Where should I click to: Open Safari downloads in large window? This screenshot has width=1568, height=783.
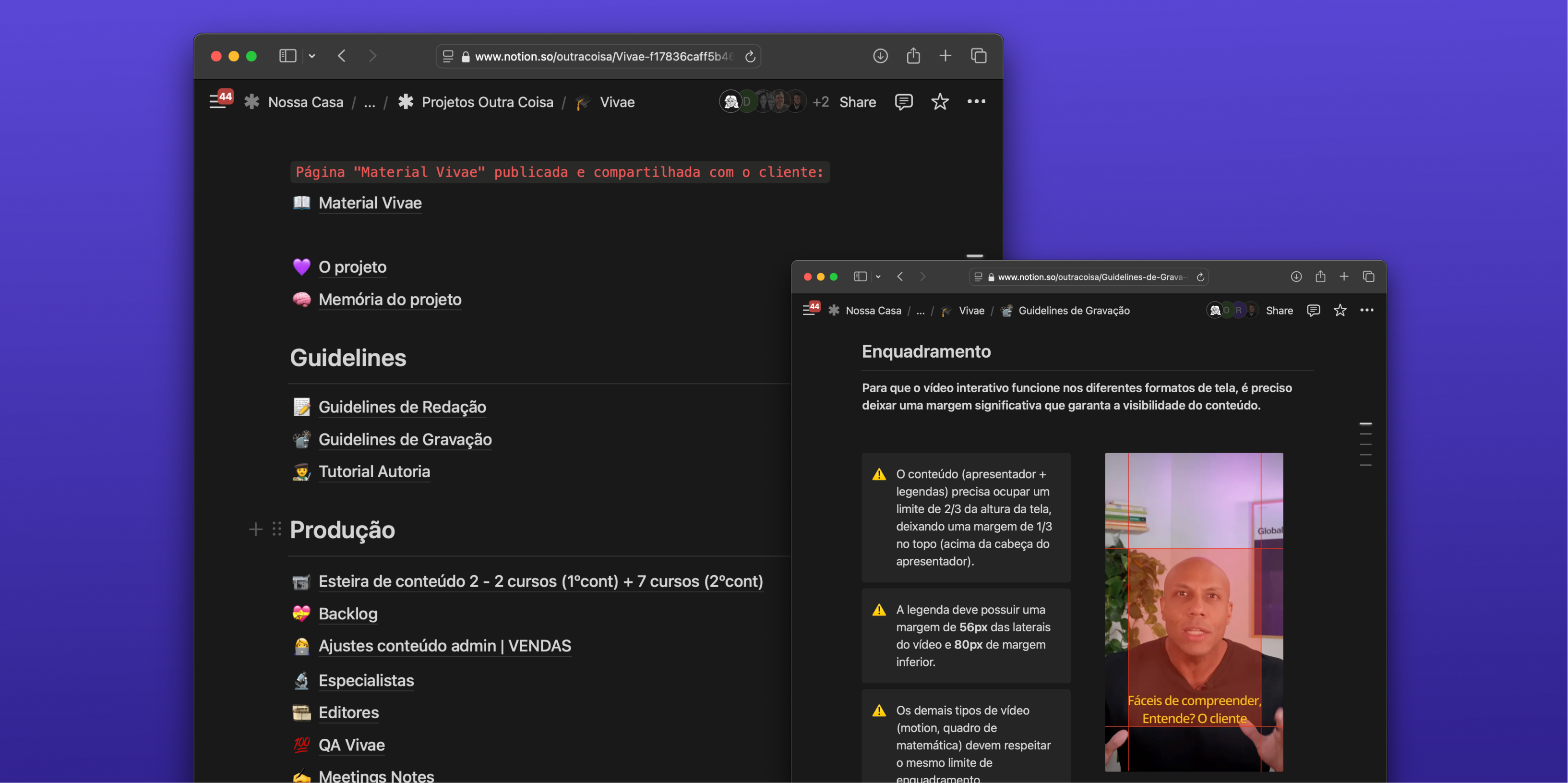[880, 56]
